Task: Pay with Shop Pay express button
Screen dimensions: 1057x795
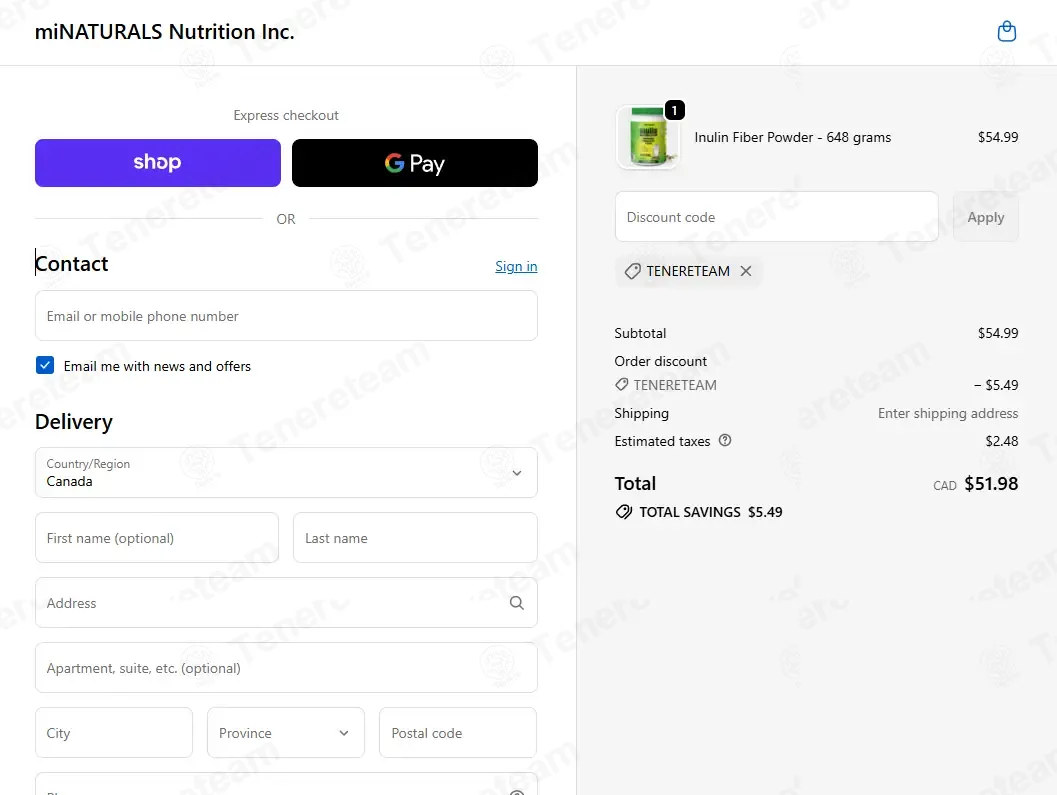Action: 158,163
